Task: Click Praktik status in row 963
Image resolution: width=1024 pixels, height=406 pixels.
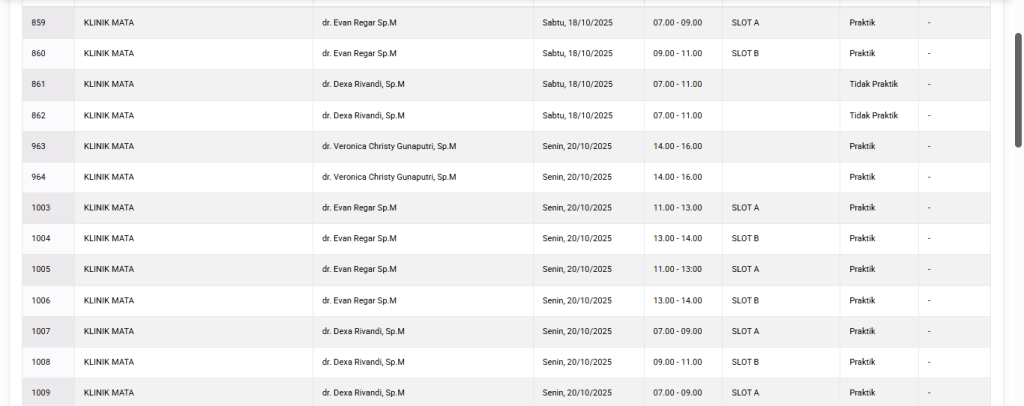Action: [x=862, y=146]
